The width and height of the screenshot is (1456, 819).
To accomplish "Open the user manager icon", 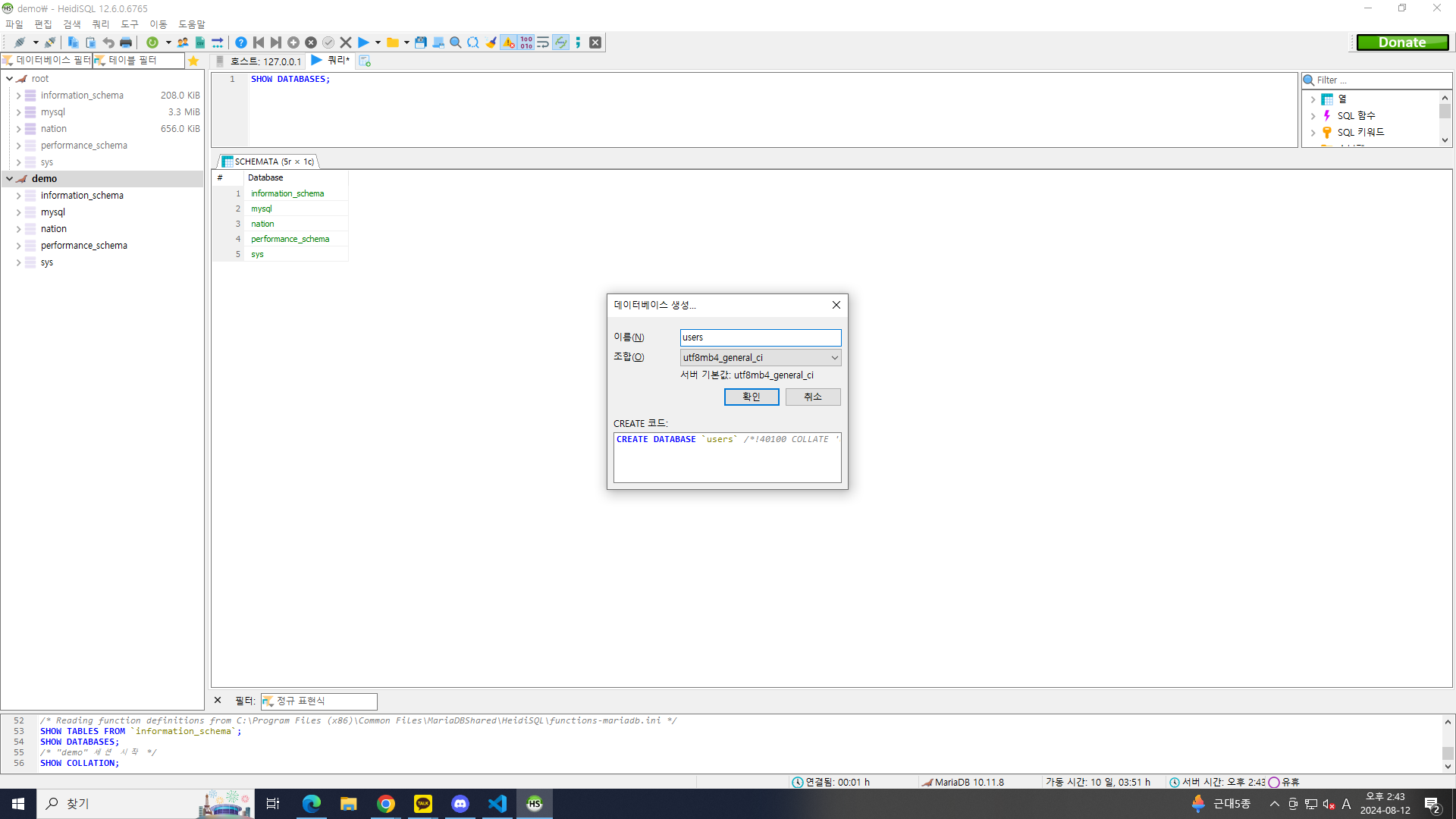I will tap(183, 42).
